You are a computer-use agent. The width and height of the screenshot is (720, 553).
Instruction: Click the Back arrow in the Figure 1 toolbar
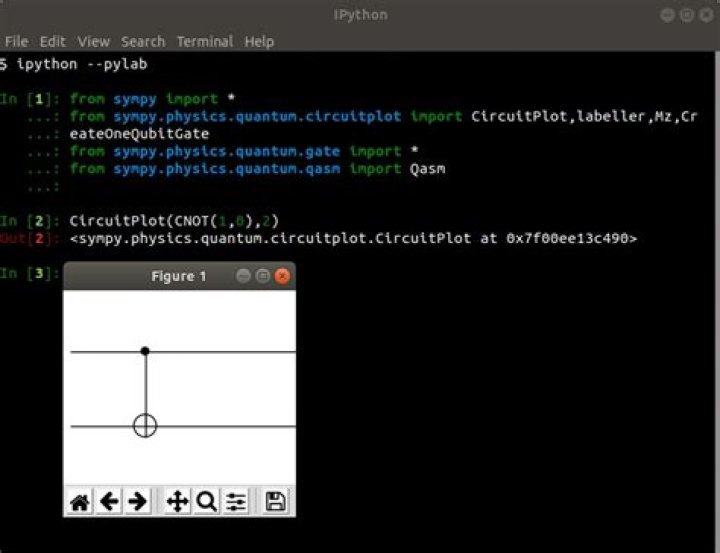point(109,502)
